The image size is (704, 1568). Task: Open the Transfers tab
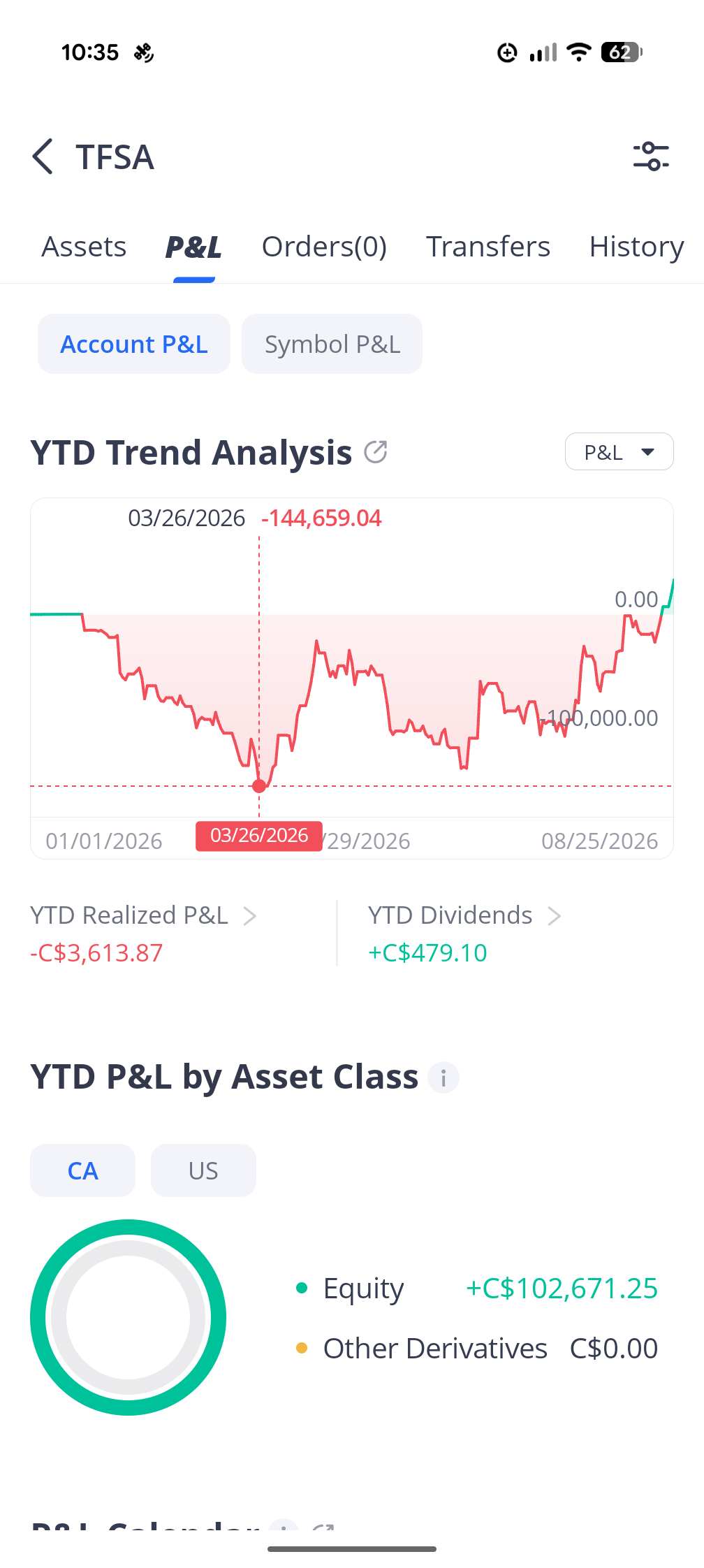coord(488,247)
